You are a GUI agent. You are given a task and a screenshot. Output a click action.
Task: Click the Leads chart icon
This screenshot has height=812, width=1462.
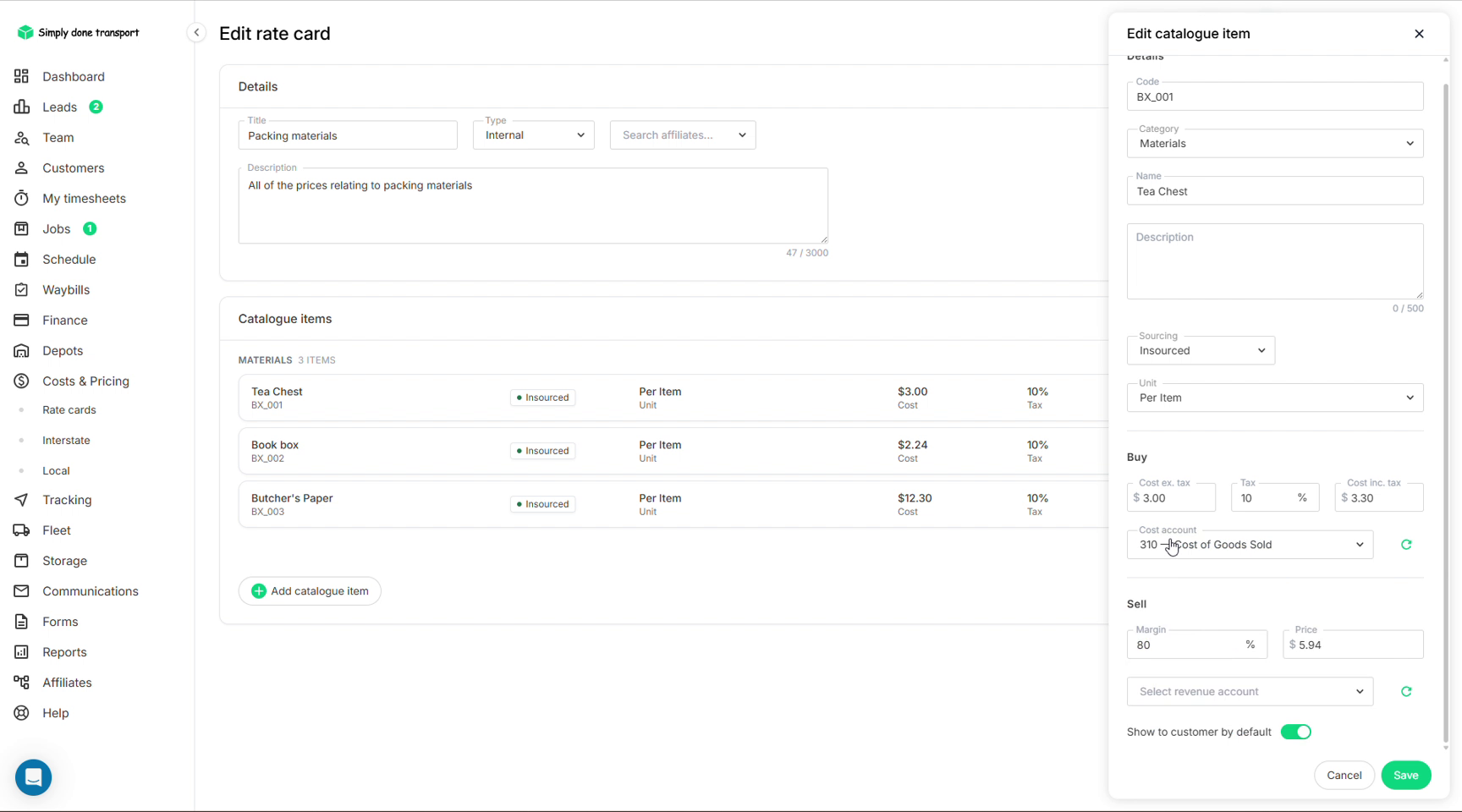pyautogui.click(x=21, y=107)
